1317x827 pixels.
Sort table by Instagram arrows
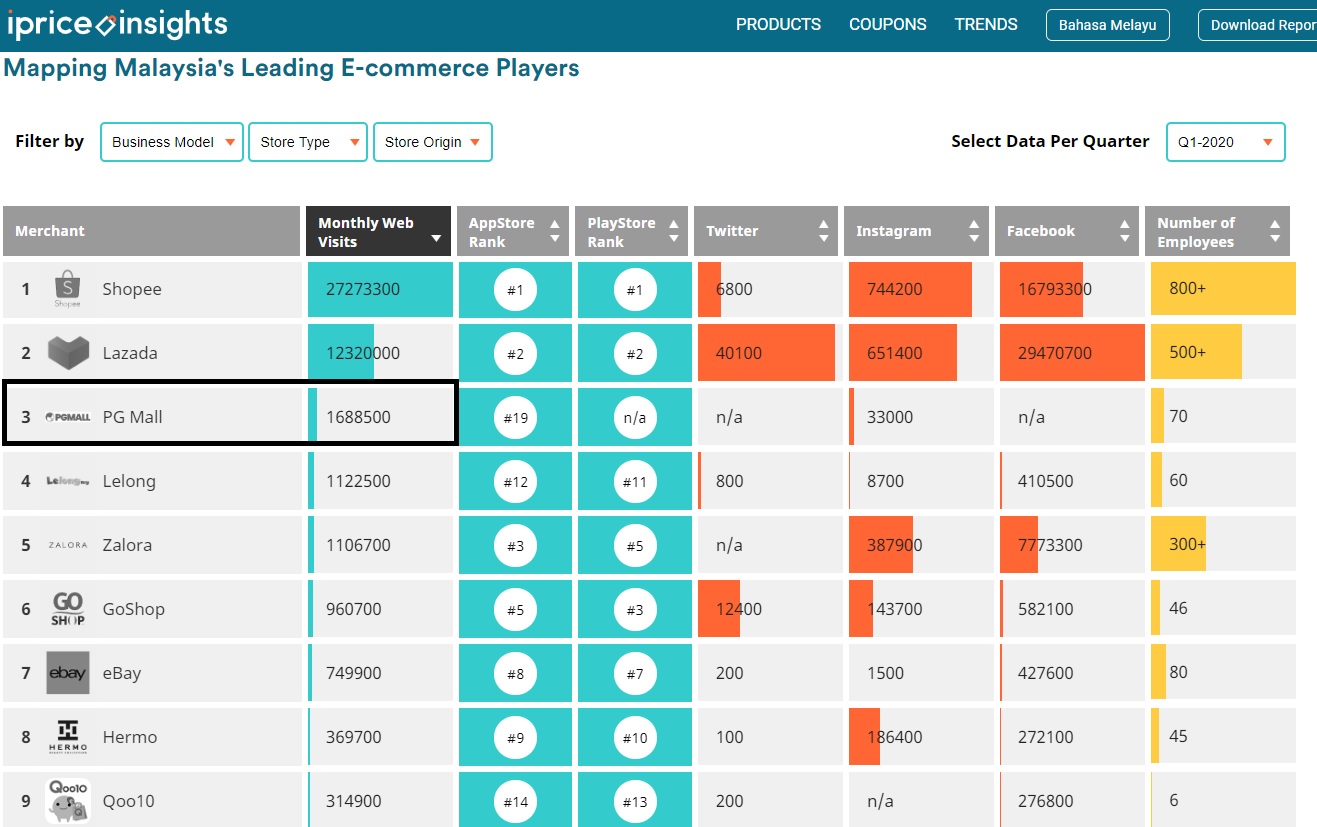click(974, 232)
